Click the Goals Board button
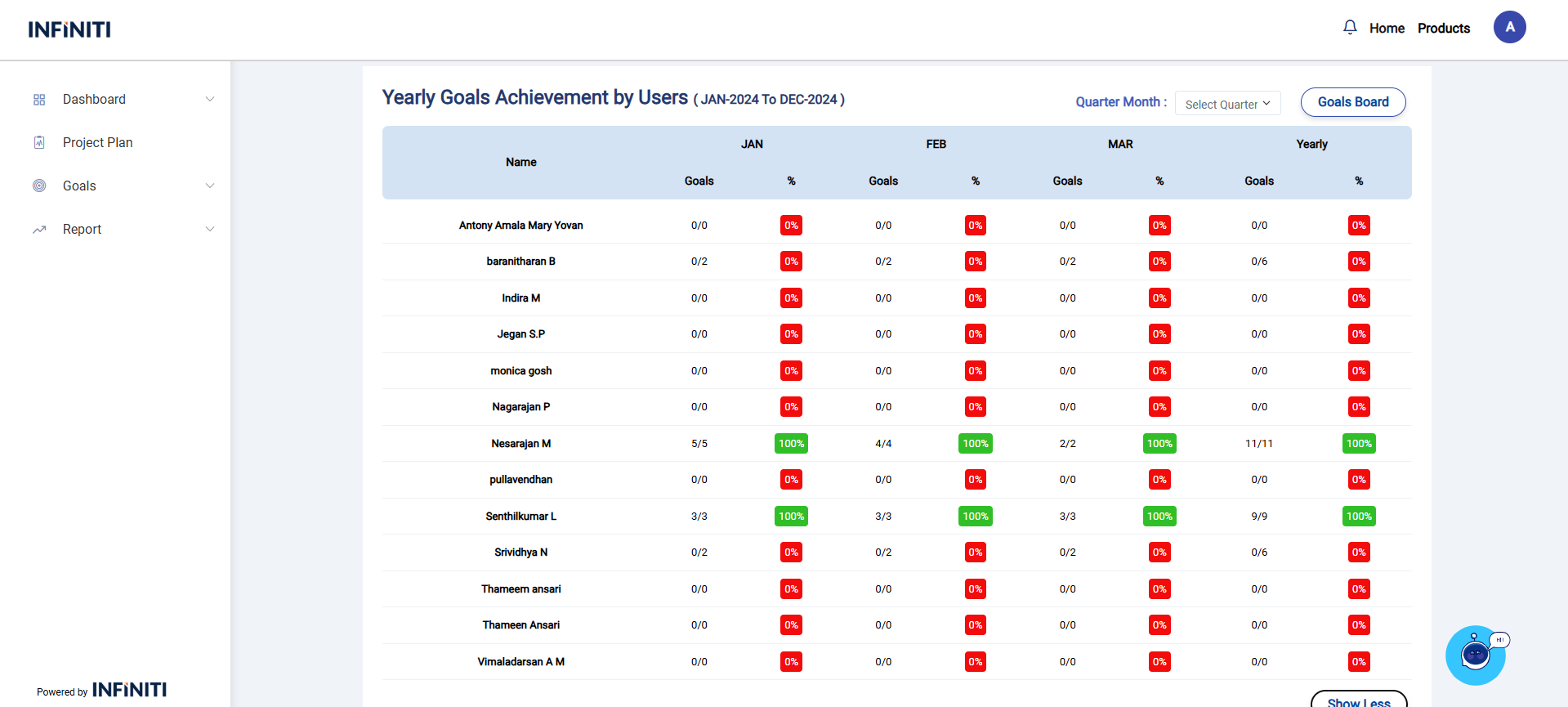Image resolution: width=1568 pixels, height=707 pixels. [1352, 102]
